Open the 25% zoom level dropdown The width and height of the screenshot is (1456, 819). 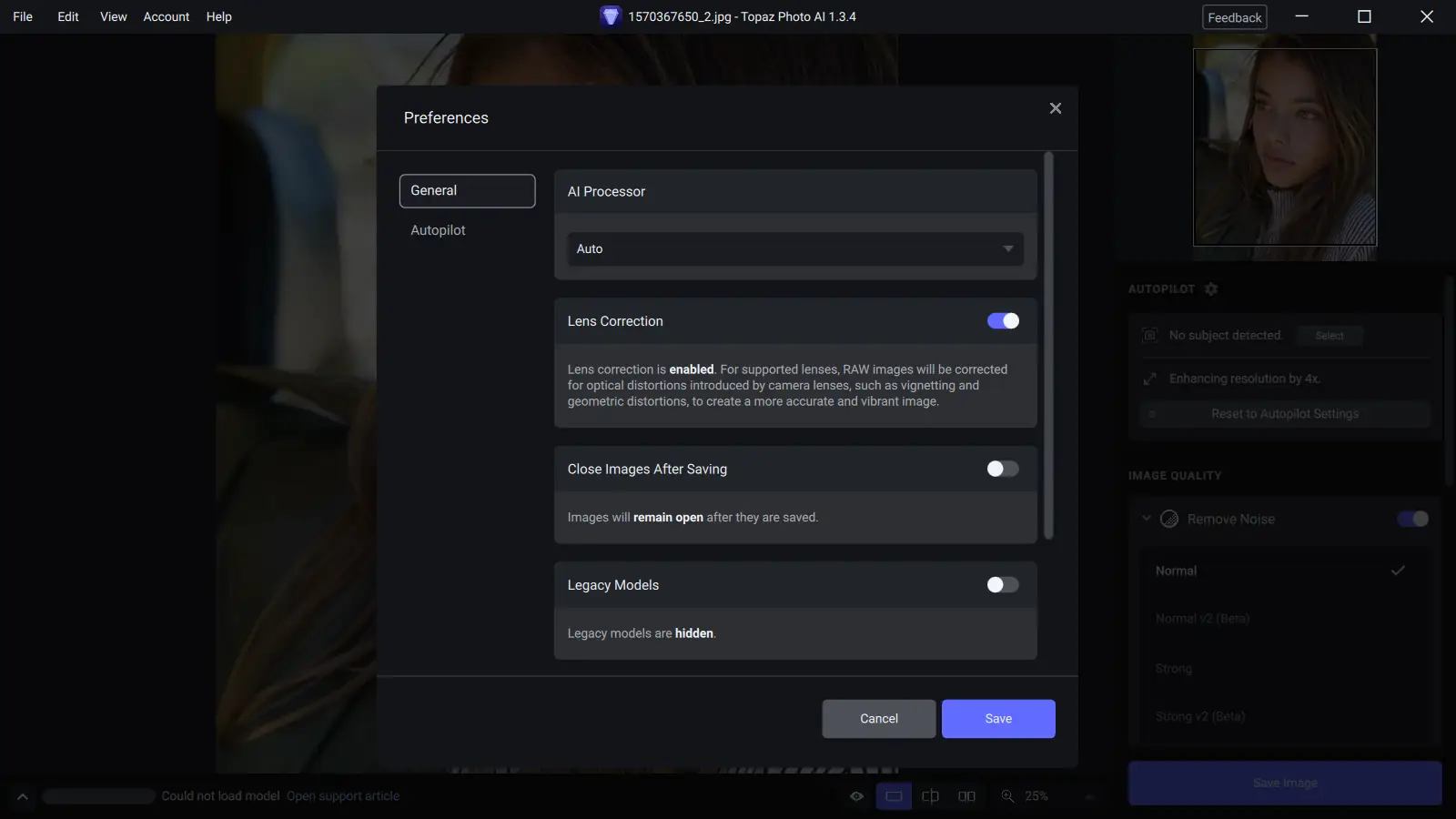pyautogui.click(x=1088, y=796)
